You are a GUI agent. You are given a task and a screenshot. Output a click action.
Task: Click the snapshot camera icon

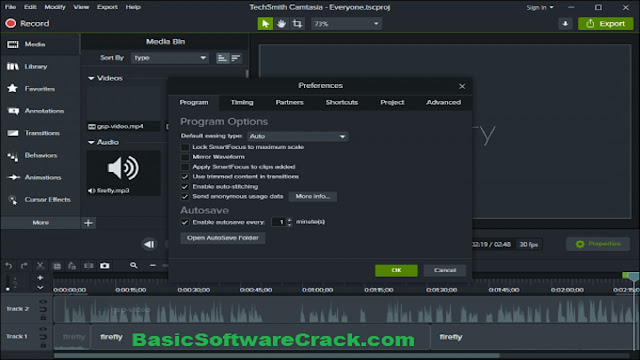click(x=104, y=266)
